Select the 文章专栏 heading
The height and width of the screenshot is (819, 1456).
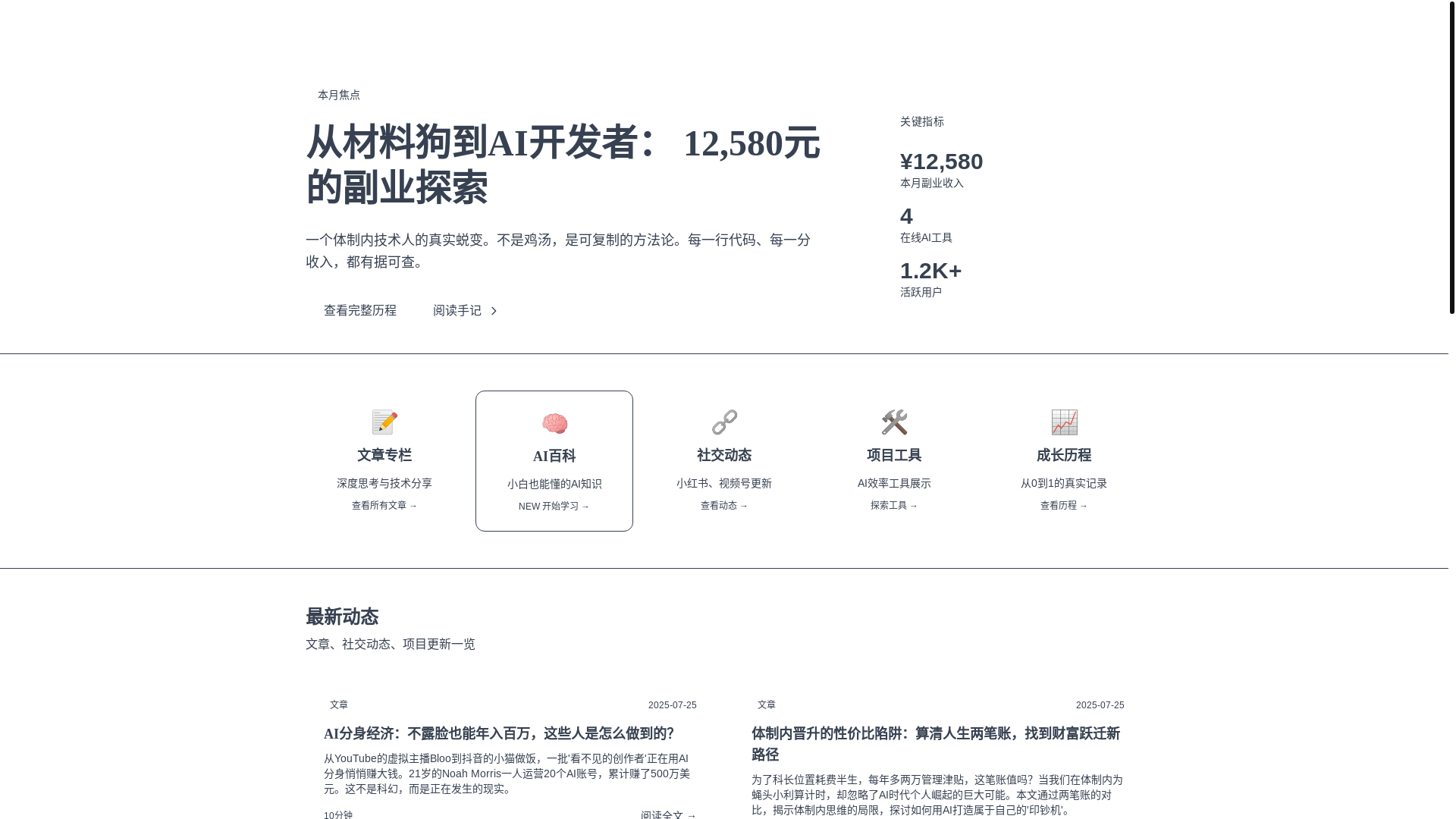(x=384, y=455)
